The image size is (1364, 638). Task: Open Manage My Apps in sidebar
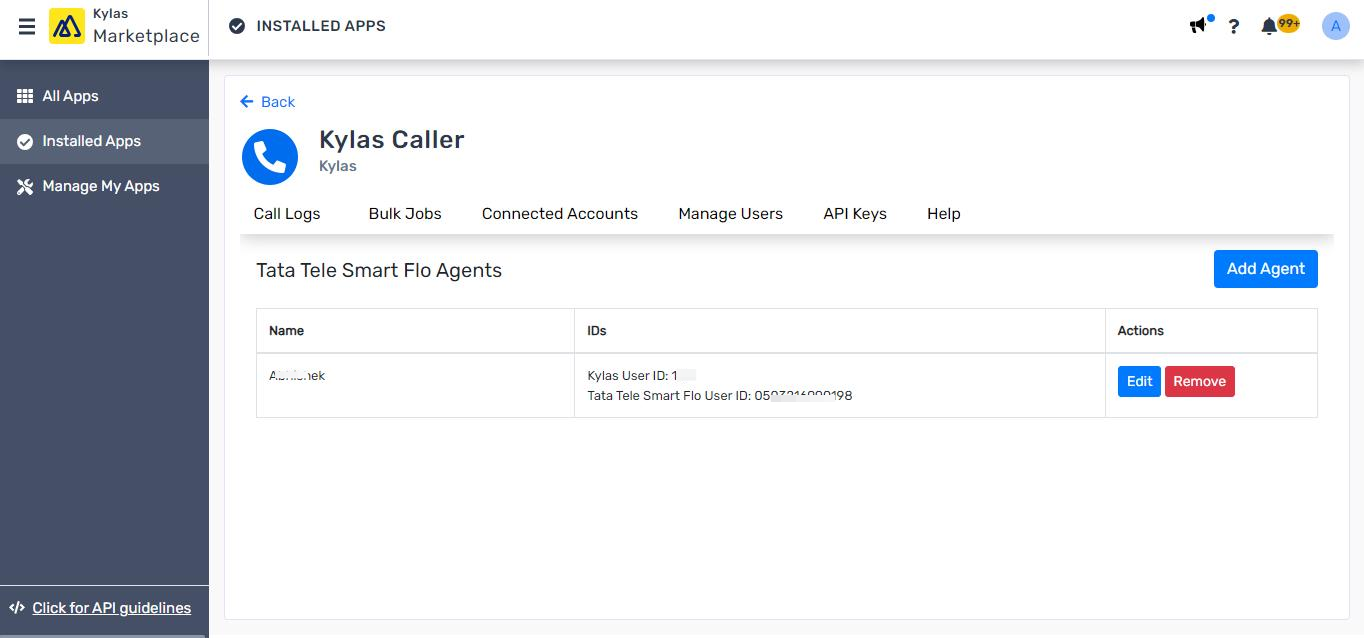104,186
